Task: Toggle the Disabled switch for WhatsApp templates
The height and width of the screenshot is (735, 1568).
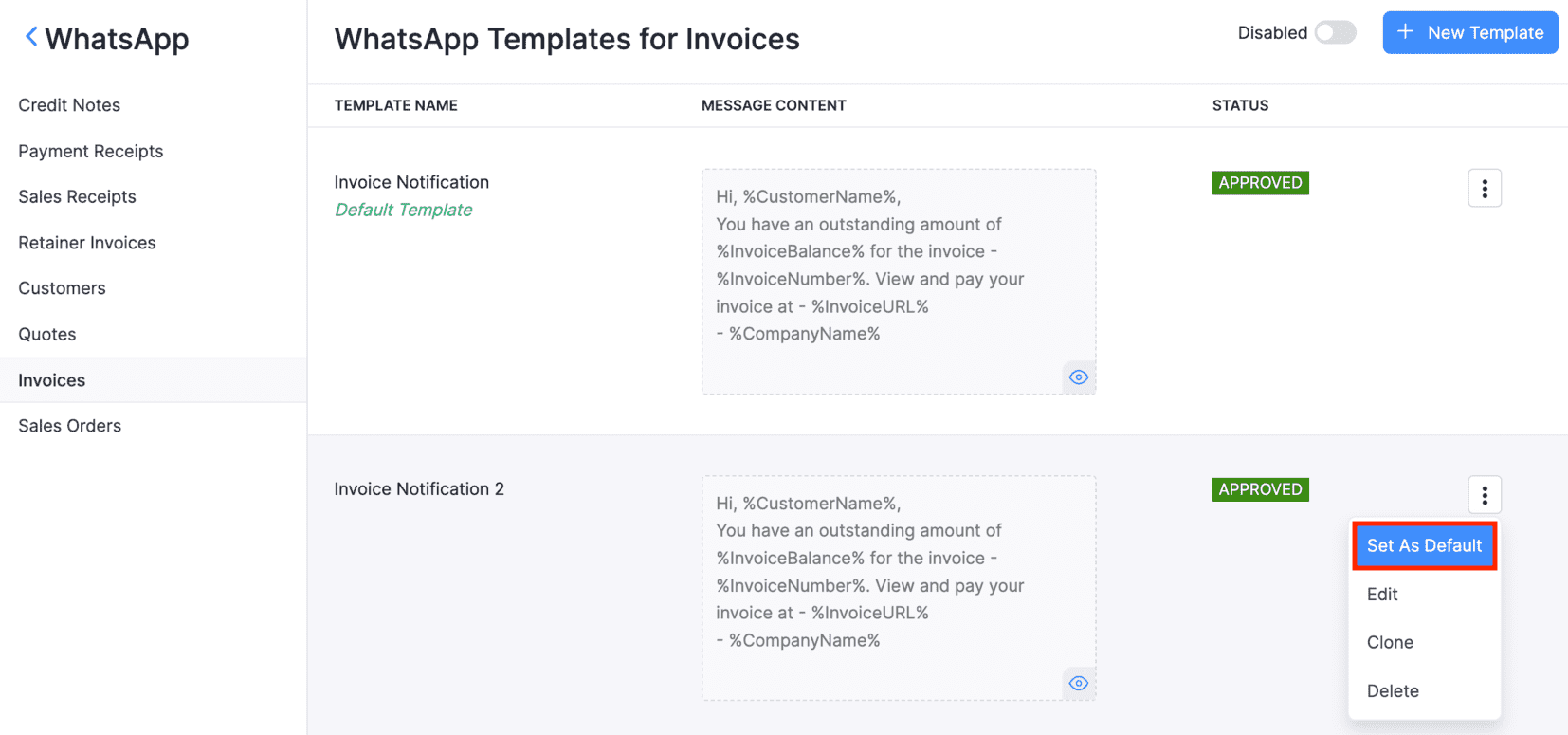Action: 1335,33
